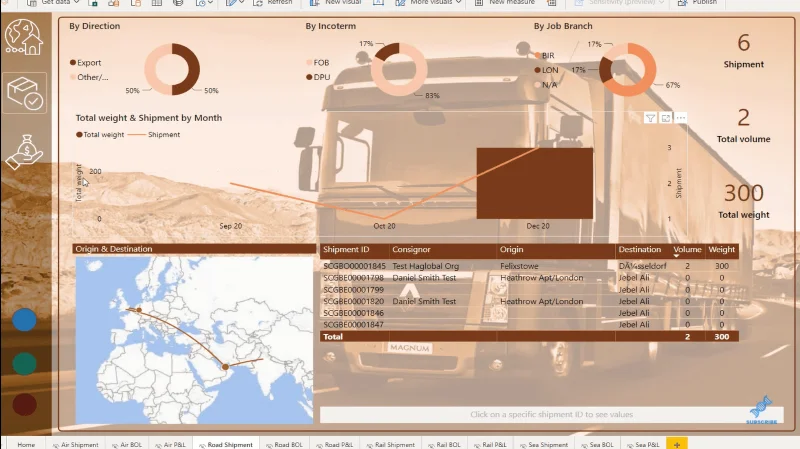Add a new page with the plus tab
This screenshot has width=800, height=449.
(x=677, y=444)
